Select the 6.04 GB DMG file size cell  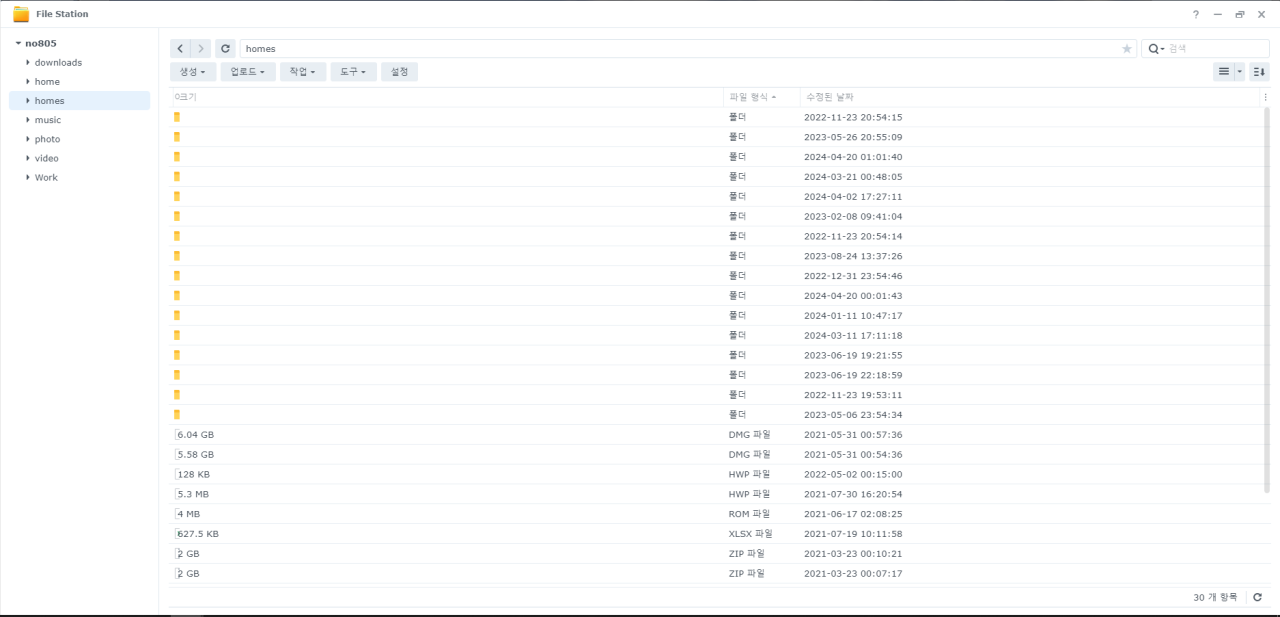tap(196, 435)
